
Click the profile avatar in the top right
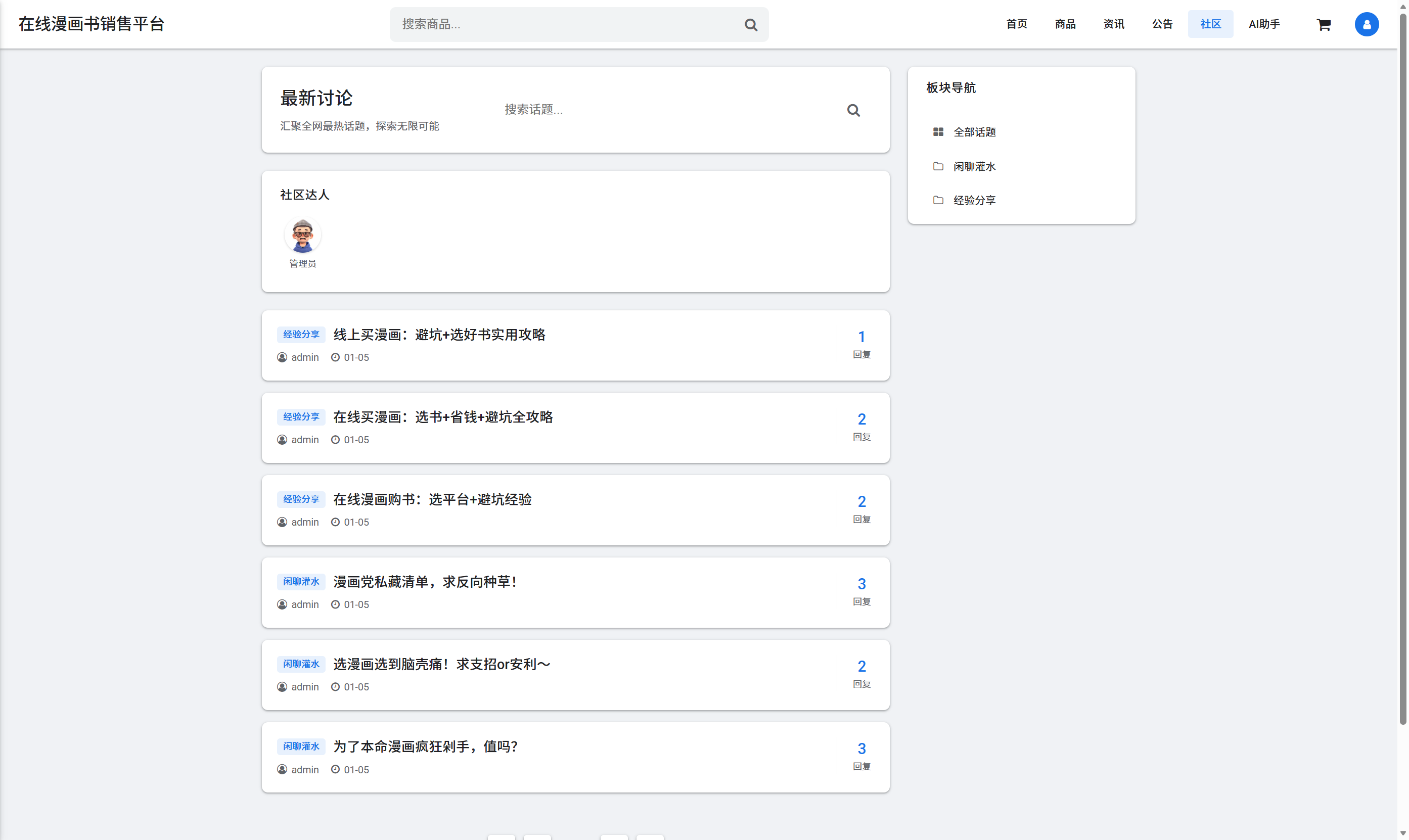[x=1366, y=24]
